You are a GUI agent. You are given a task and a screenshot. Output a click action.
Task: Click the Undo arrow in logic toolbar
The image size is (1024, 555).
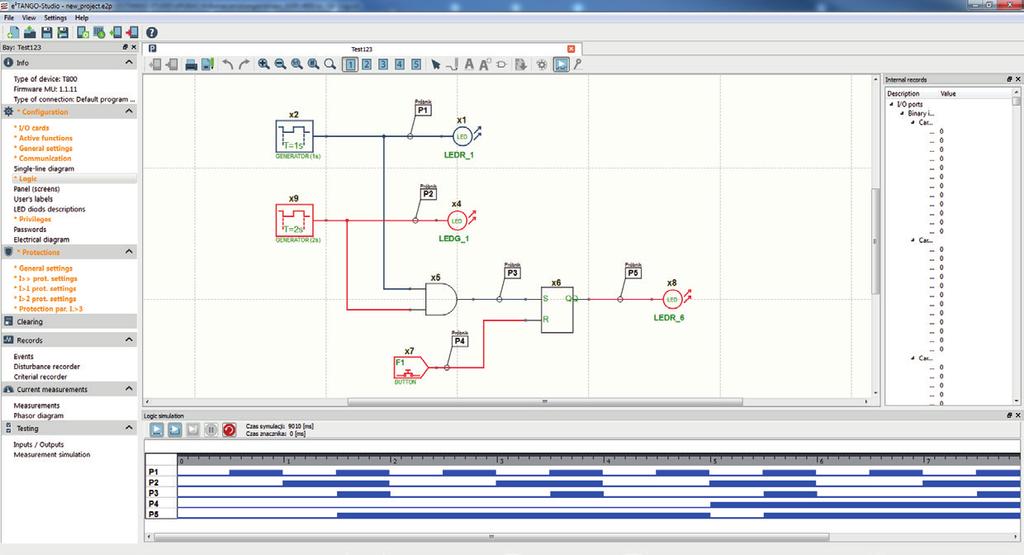227,64
